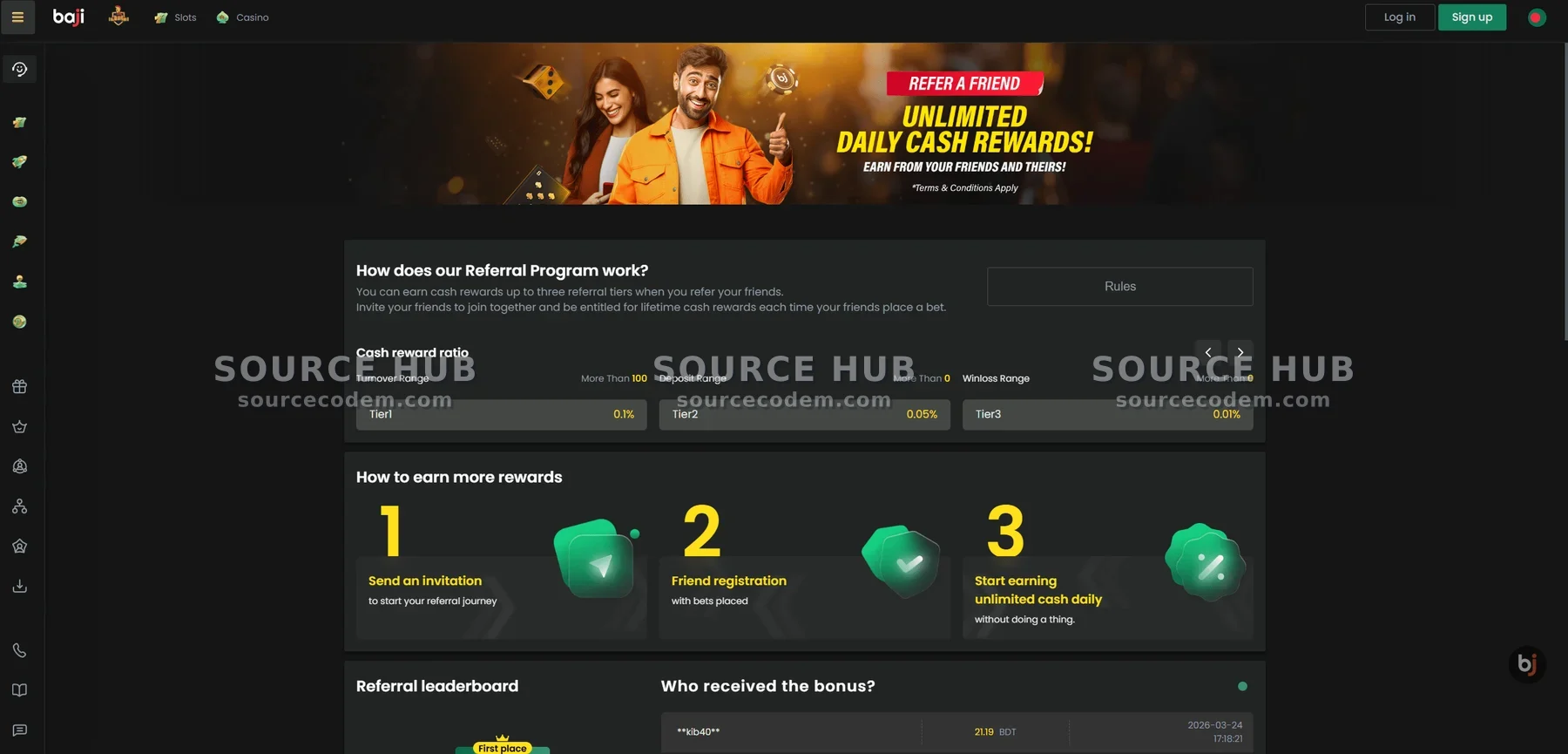The width and height of the screenshot is (1568, 754).
Task: Open the gift box promotions icon
Action: point(19,387)
